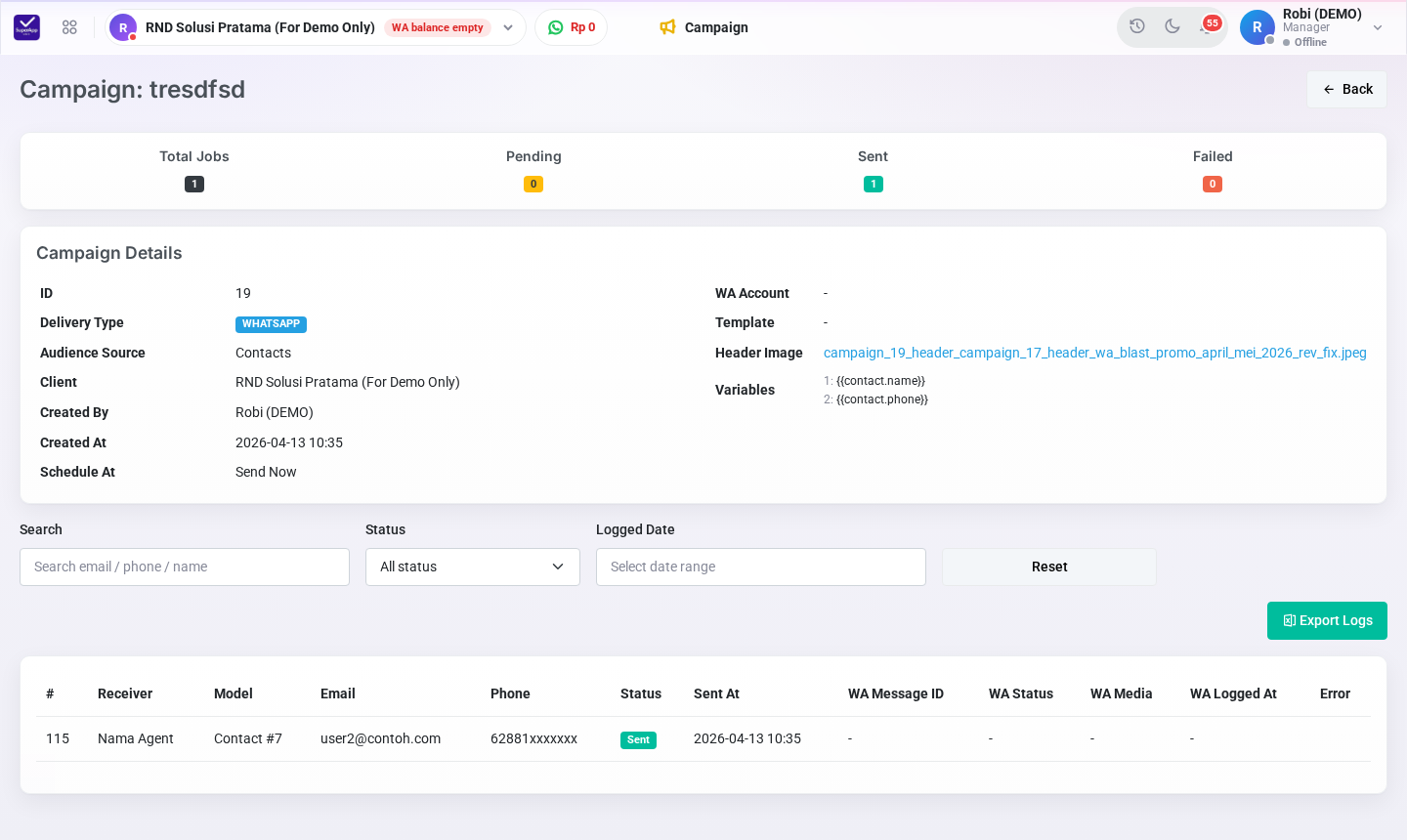
Task: Click the Total Jobs count badge
Action: click(x=194, y=184)
